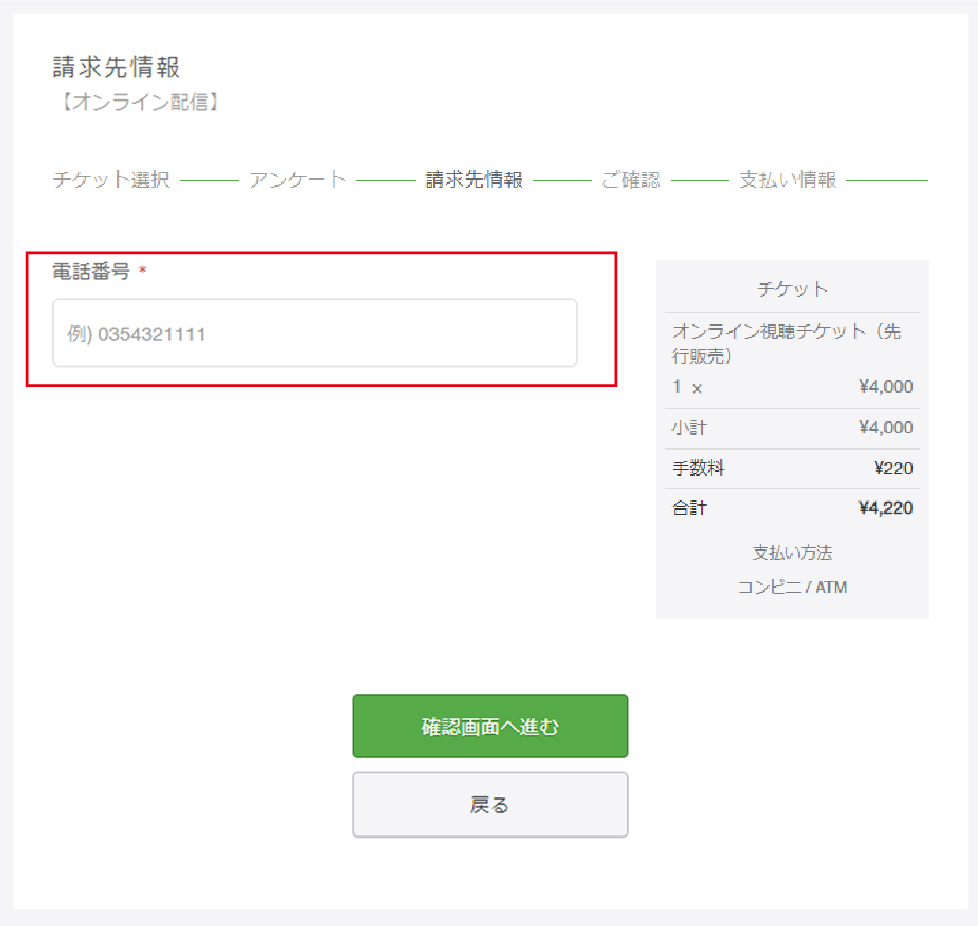
Task: Select the アンケート step
Action: click(297, 180)
